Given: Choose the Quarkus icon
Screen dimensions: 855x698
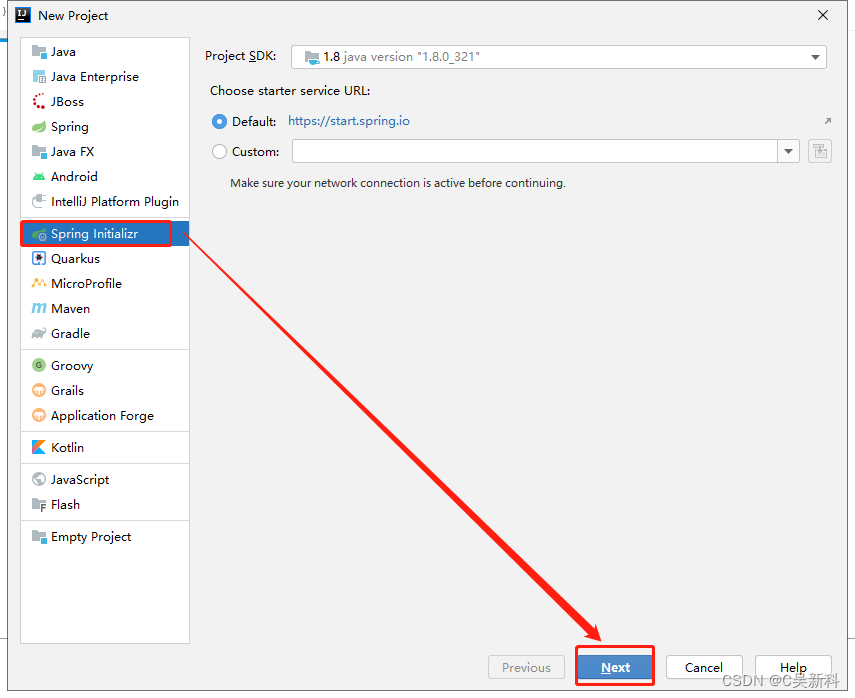Looking at the screenshot, I should point(39,258).
